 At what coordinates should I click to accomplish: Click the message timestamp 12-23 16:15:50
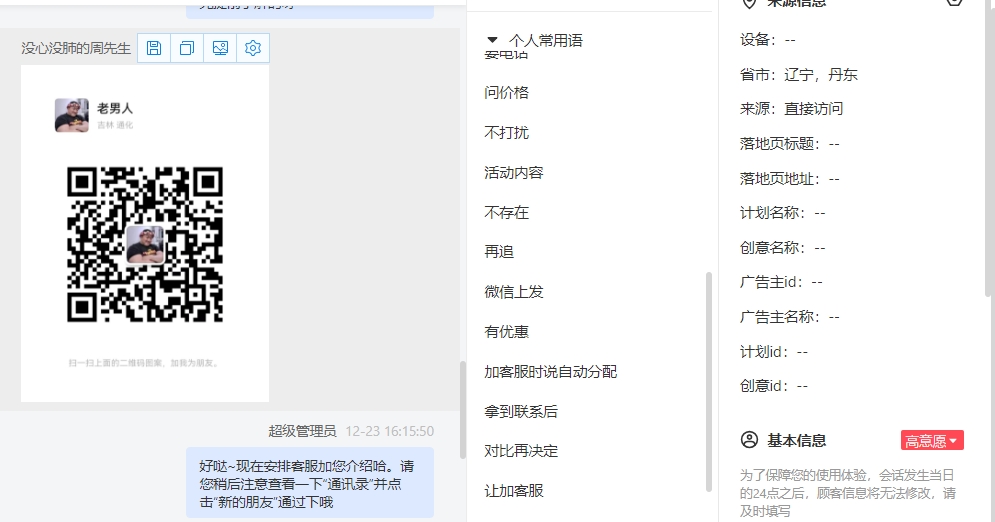coord(390,431)
